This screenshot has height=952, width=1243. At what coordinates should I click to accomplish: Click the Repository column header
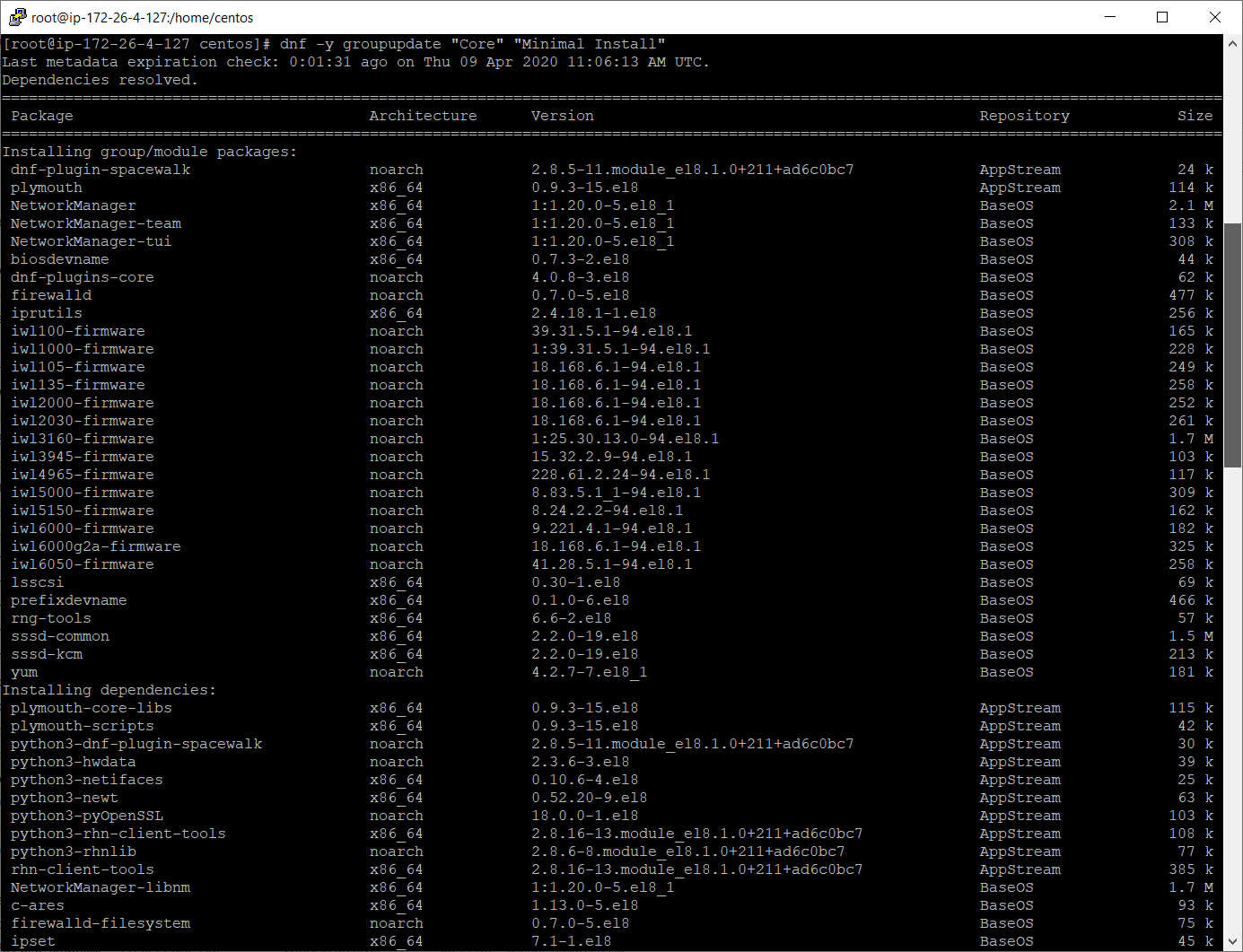coord(1024,116)
